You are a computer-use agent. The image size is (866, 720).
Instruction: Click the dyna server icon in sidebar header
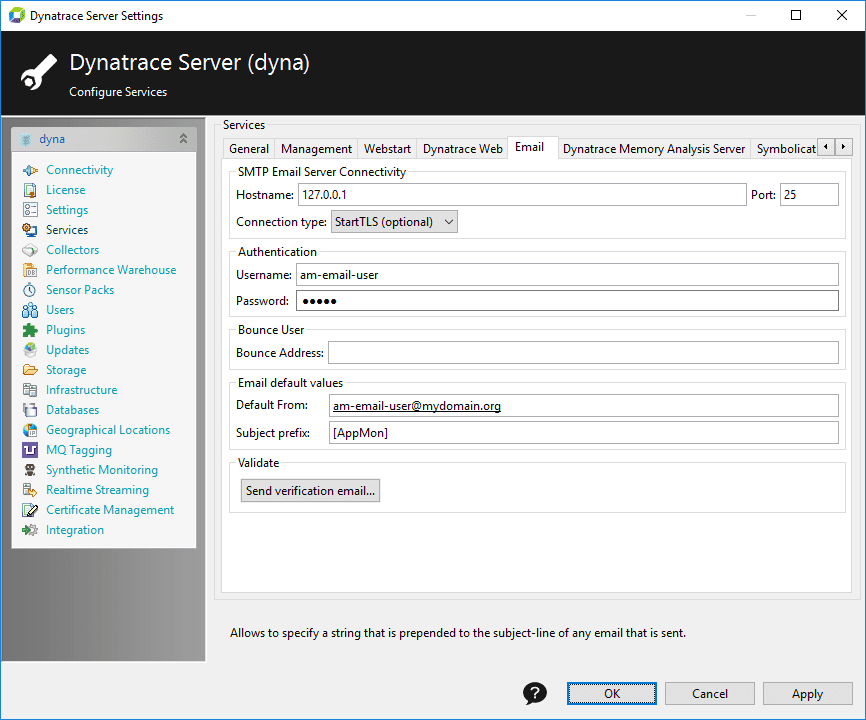point(25,139)
